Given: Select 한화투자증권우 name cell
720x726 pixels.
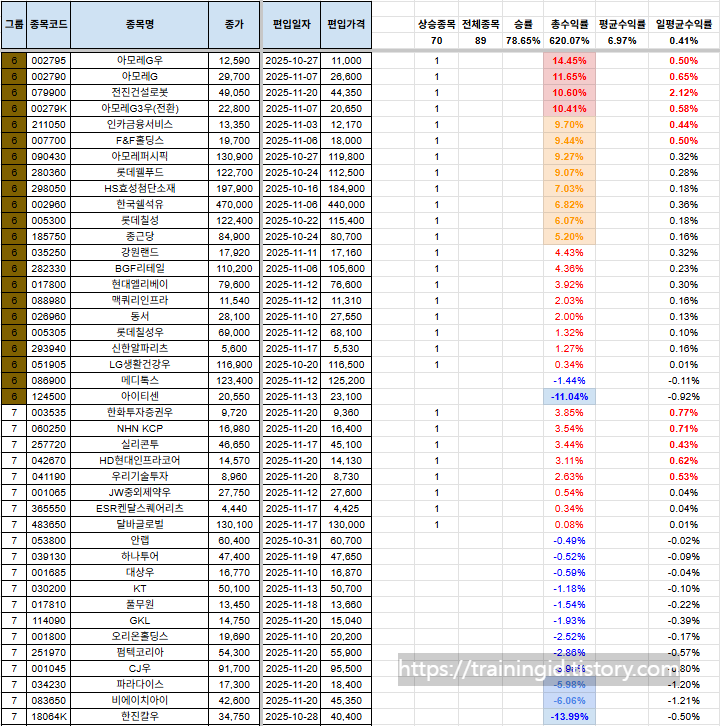Looking at the screenshot, I should tap(139, 413).
